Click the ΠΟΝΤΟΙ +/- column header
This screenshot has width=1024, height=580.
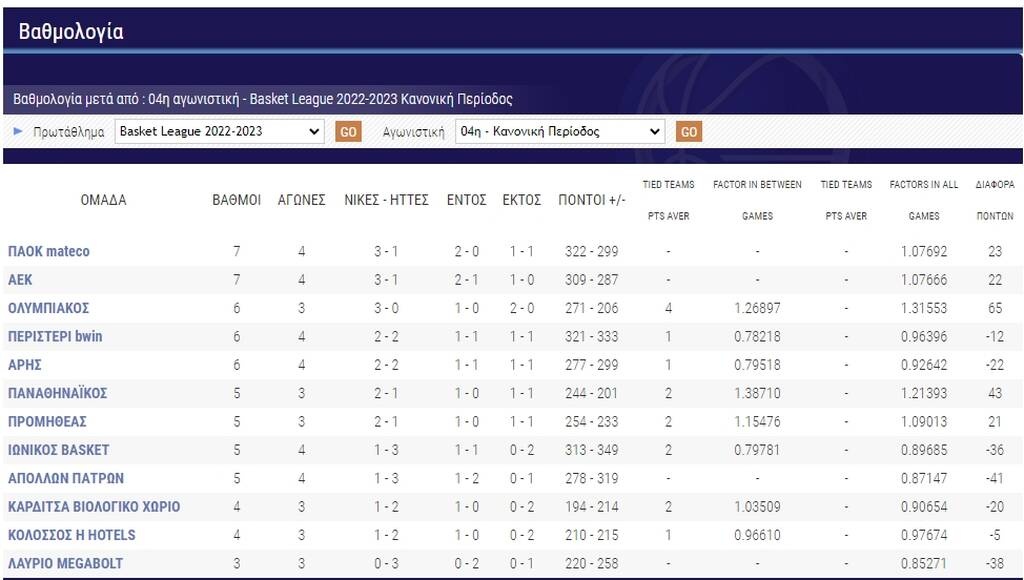(592, 200)
